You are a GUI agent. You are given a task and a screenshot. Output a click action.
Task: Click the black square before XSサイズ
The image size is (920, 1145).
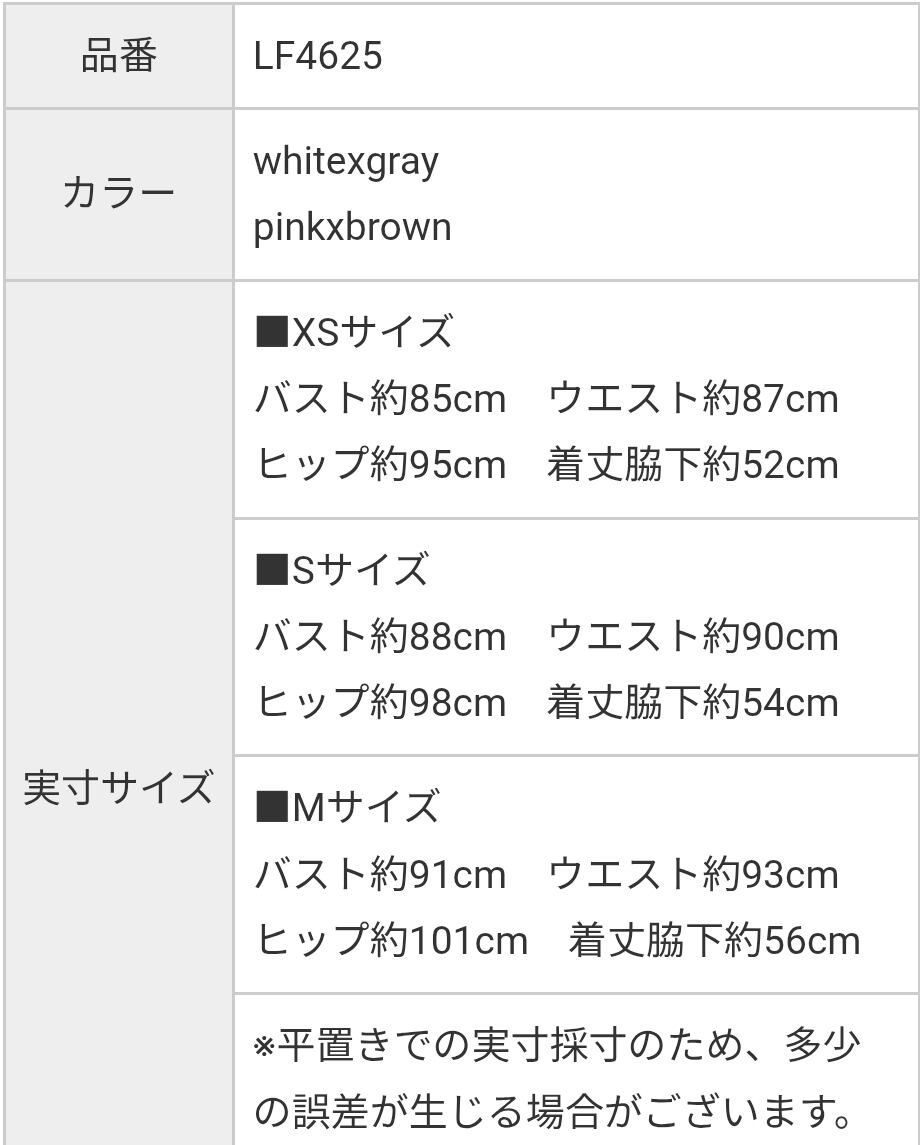[271, 332]
